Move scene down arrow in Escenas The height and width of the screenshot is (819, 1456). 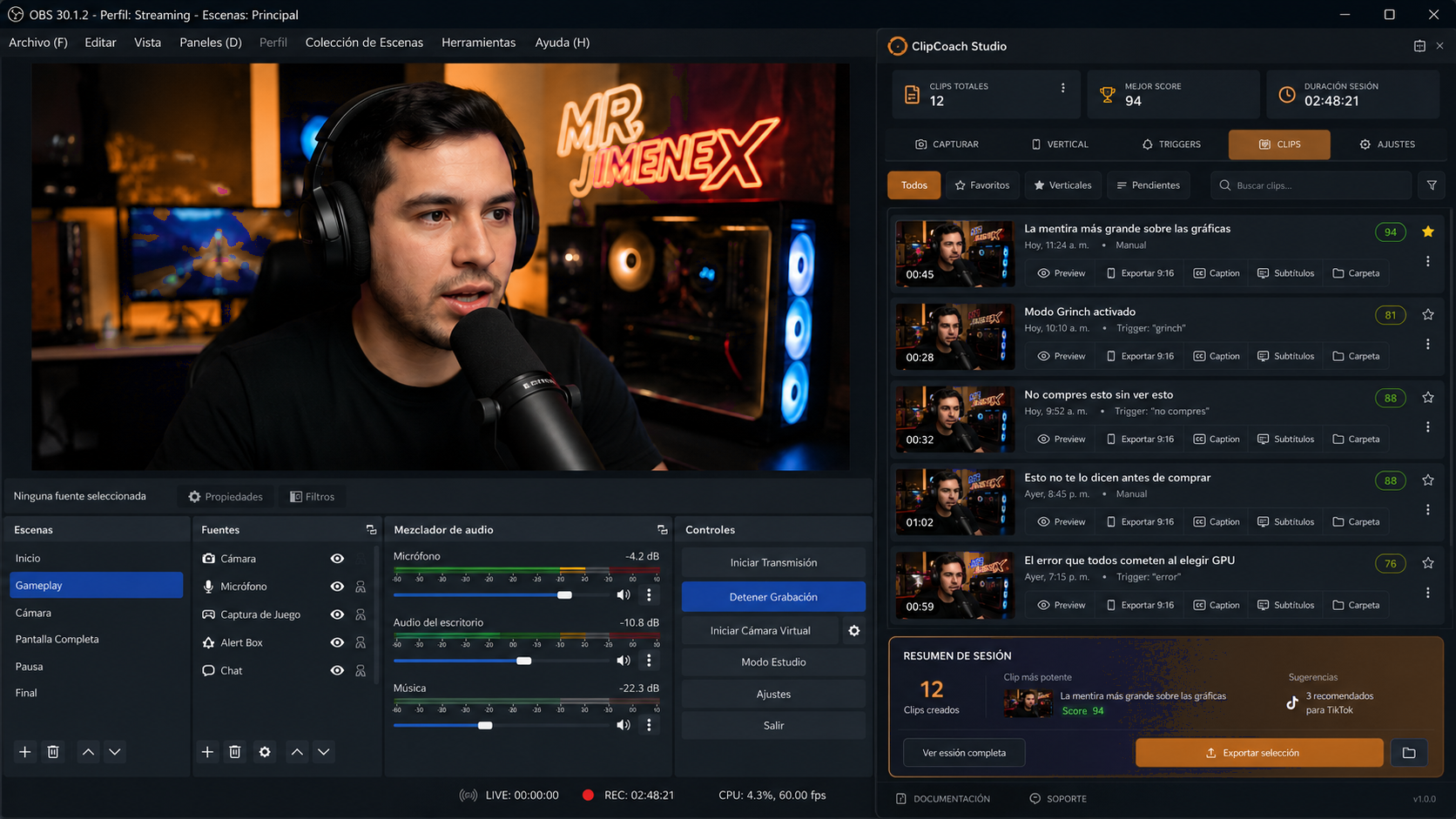[x=115, y=752]
